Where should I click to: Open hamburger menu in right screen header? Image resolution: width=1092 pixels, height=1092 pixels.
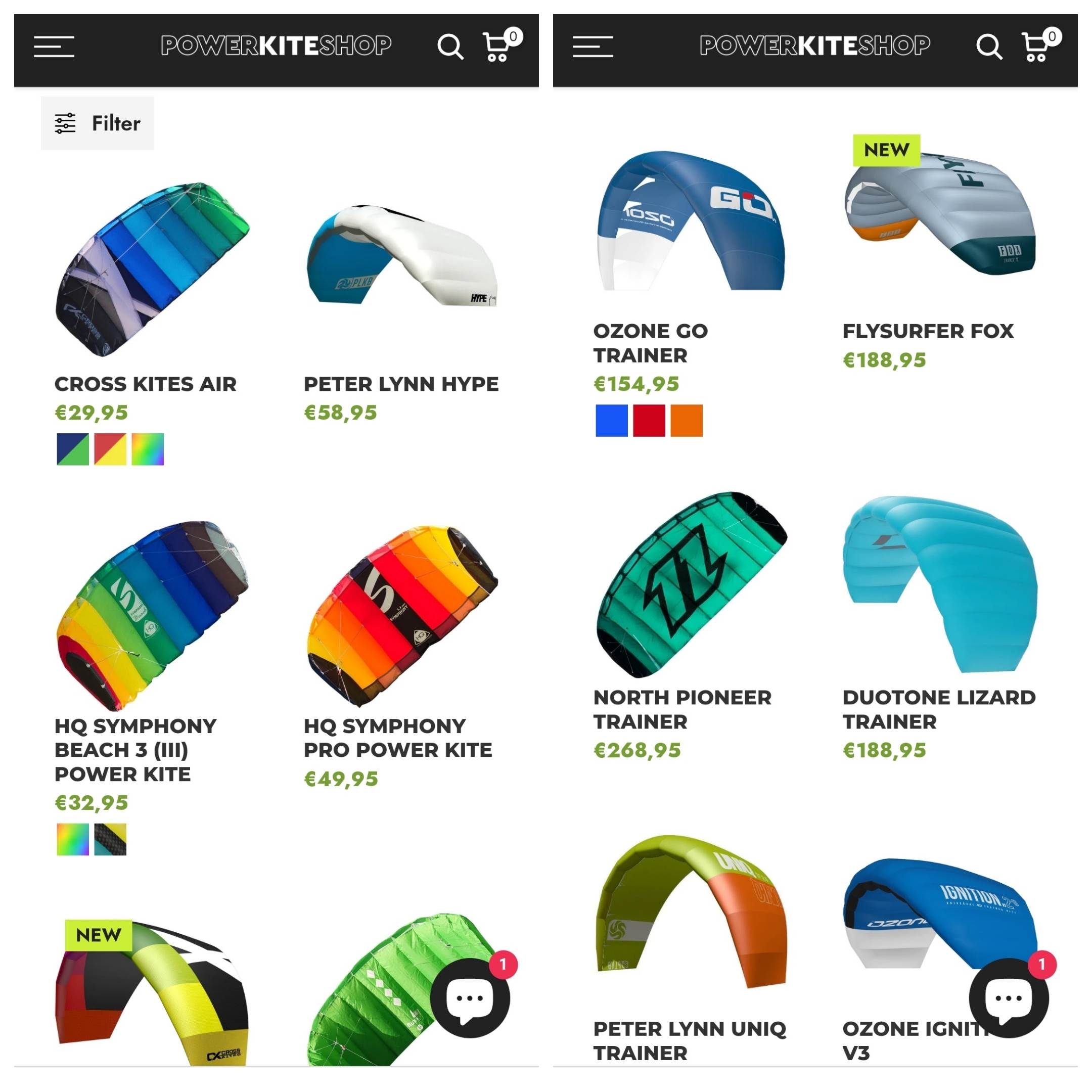click(593, 47)
